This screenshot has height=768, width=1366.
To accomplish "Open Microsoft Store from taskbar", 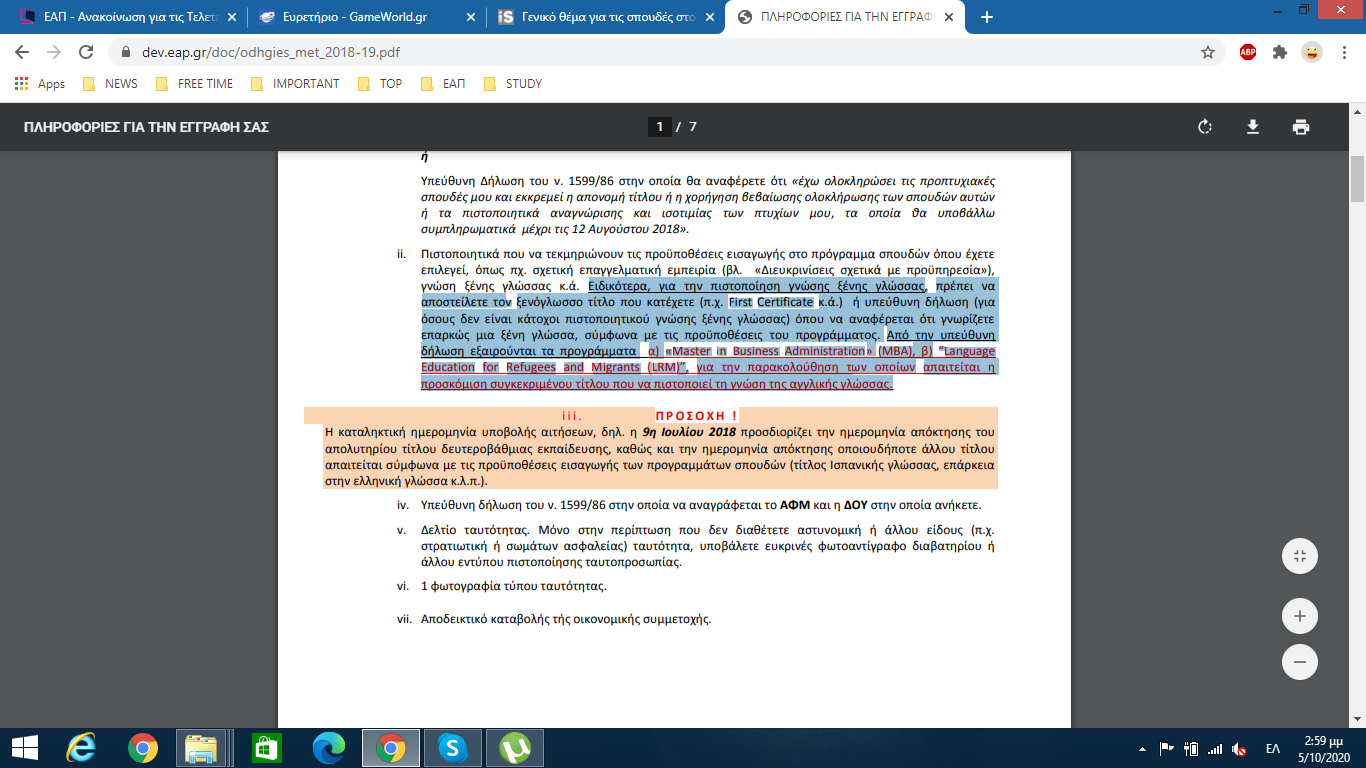I will point(265,747).
